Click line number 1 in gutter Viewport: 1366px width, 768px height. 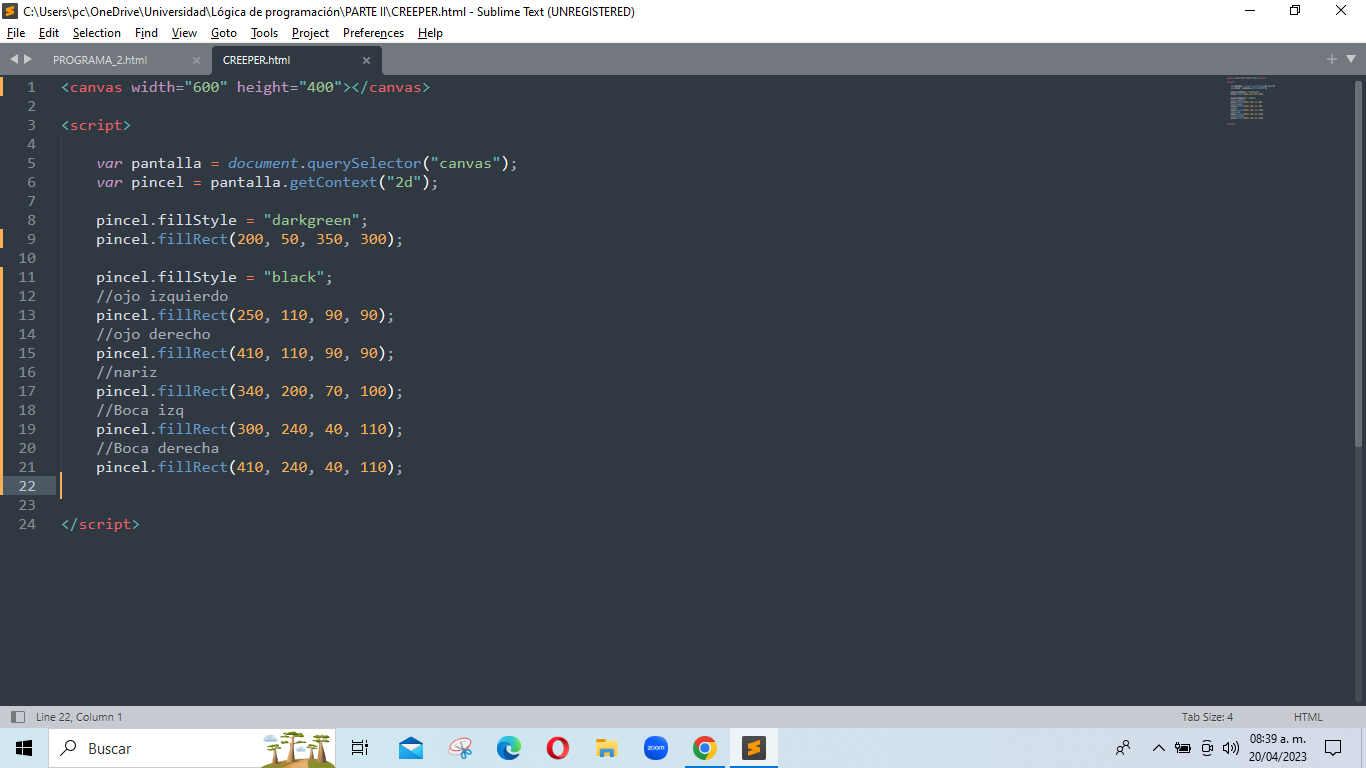[x=32, y=87]
